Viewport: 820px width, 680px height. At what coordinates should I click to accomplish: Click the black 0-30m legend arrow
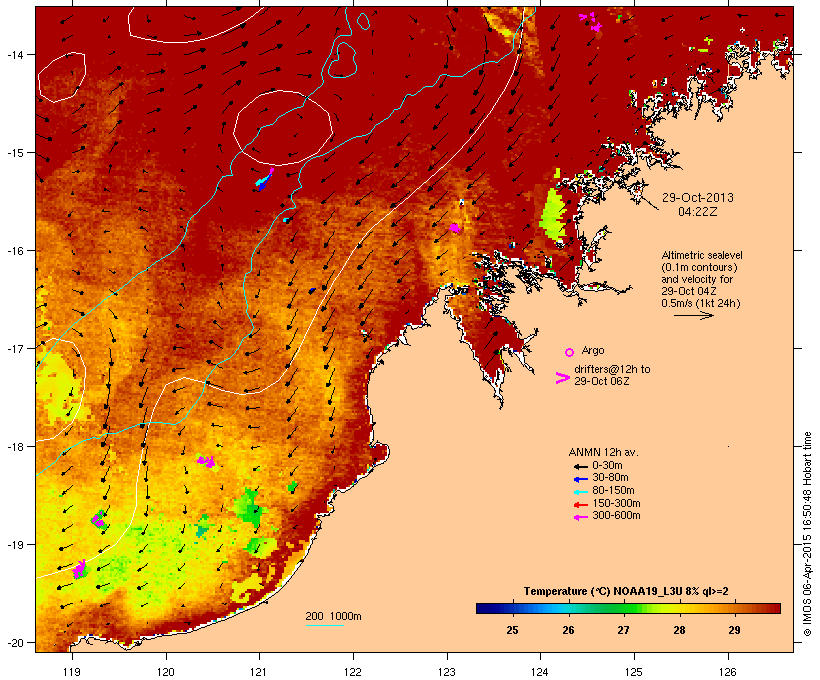[580, 467]
